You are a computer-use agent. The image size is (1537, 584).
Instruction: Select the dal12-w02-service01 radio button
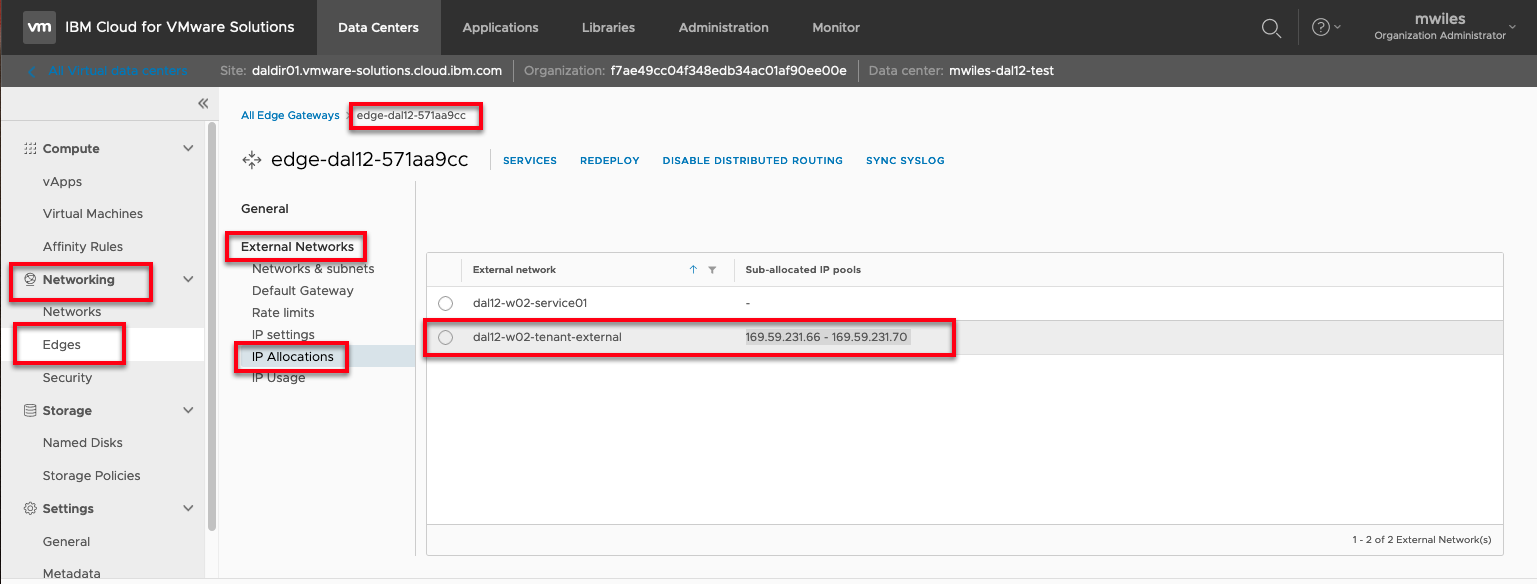coord(446,303)
